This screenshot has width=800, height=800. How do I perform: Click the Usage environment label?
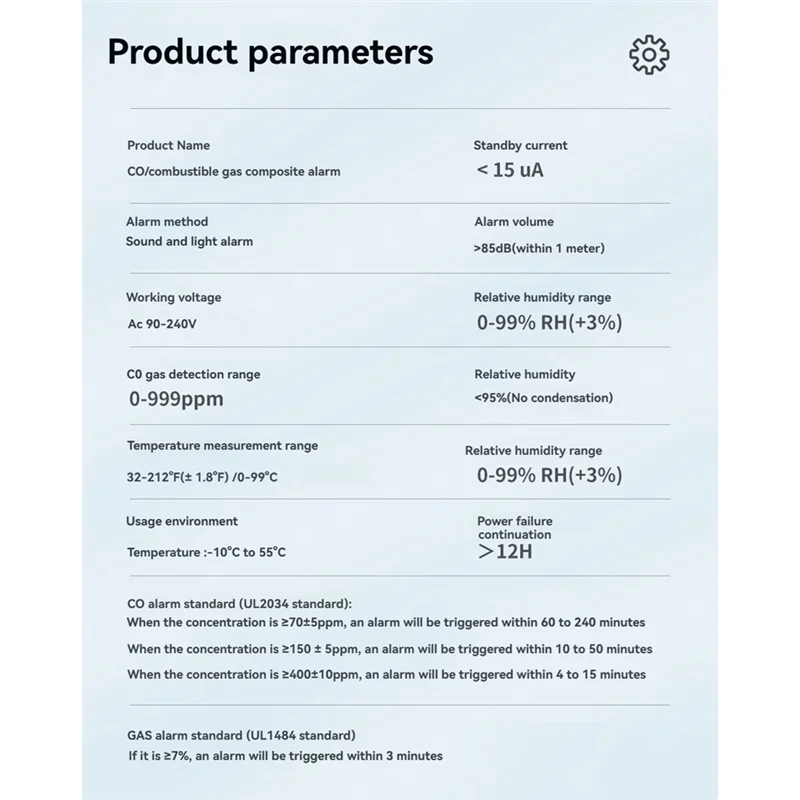pyautogui.click(x=182, y=522)
